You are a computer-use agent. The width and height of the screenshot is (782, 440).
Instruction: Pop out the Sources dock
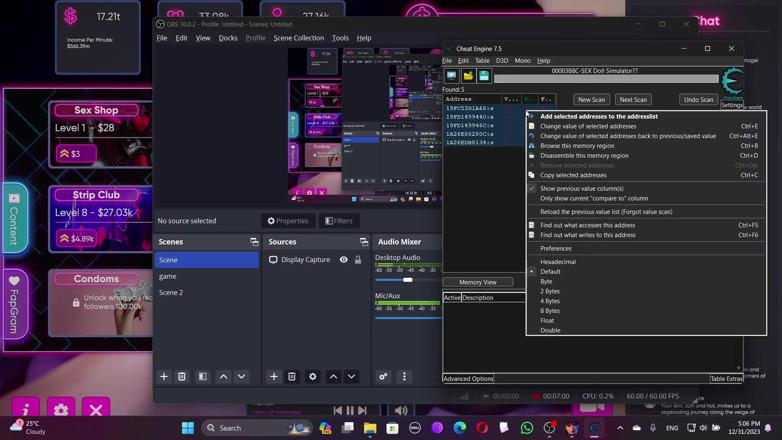(364, 242)
